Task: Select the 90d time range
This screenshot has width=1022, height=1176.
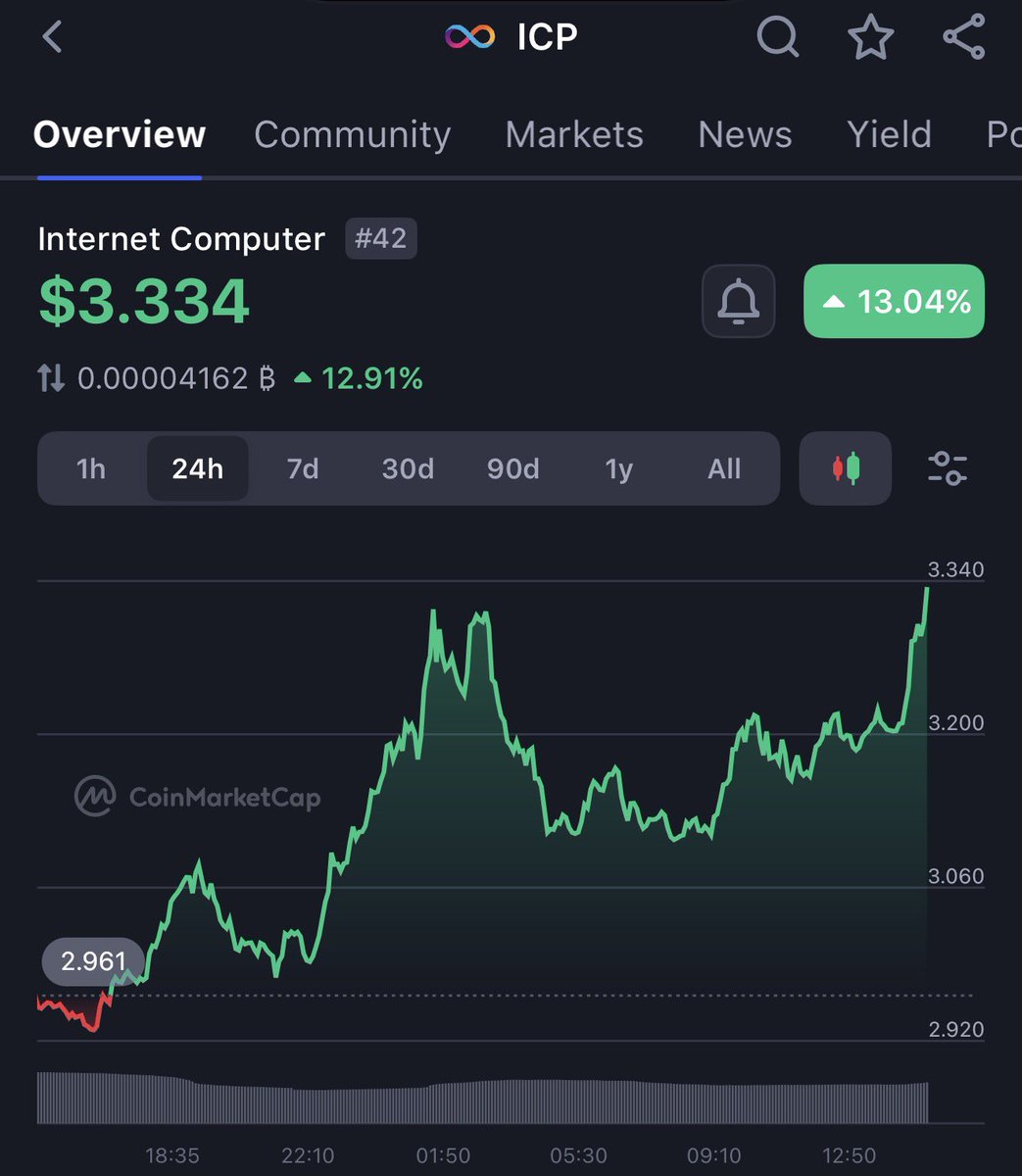Action: (513, 468)
